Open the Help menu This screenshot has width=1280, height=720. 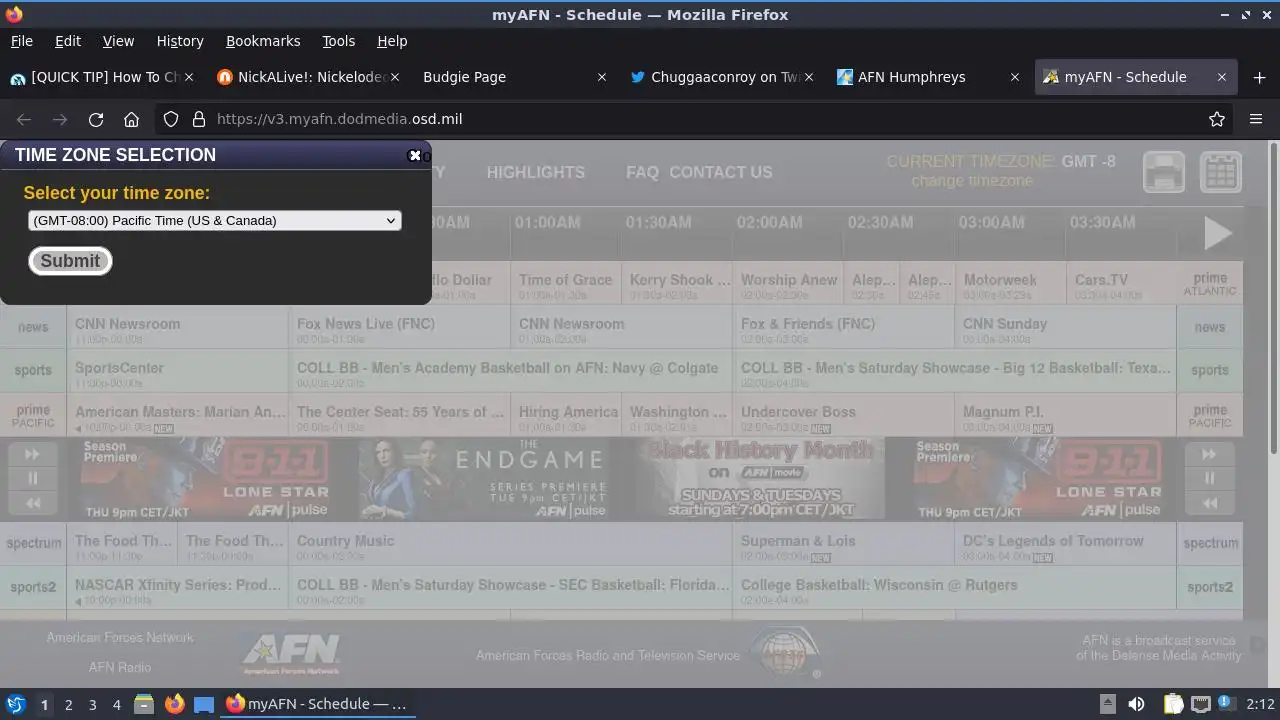(392, 41)
